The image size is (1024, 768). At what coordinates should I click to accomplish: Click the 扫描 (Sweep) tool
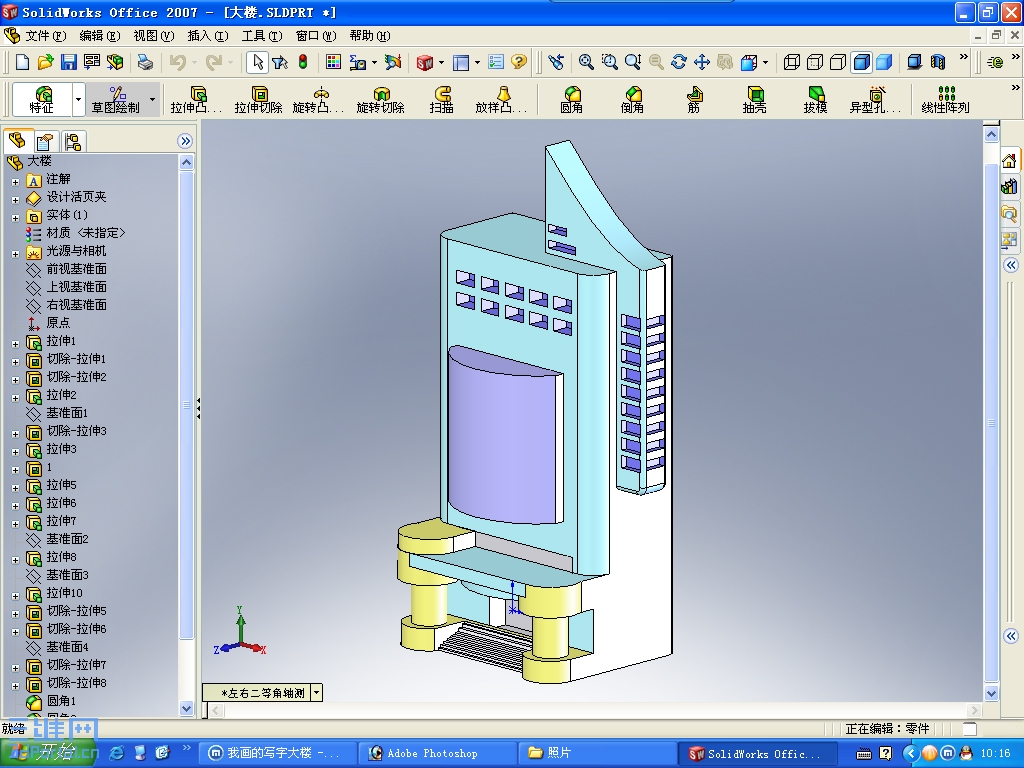pyautogui.click(x=441, y=100)
